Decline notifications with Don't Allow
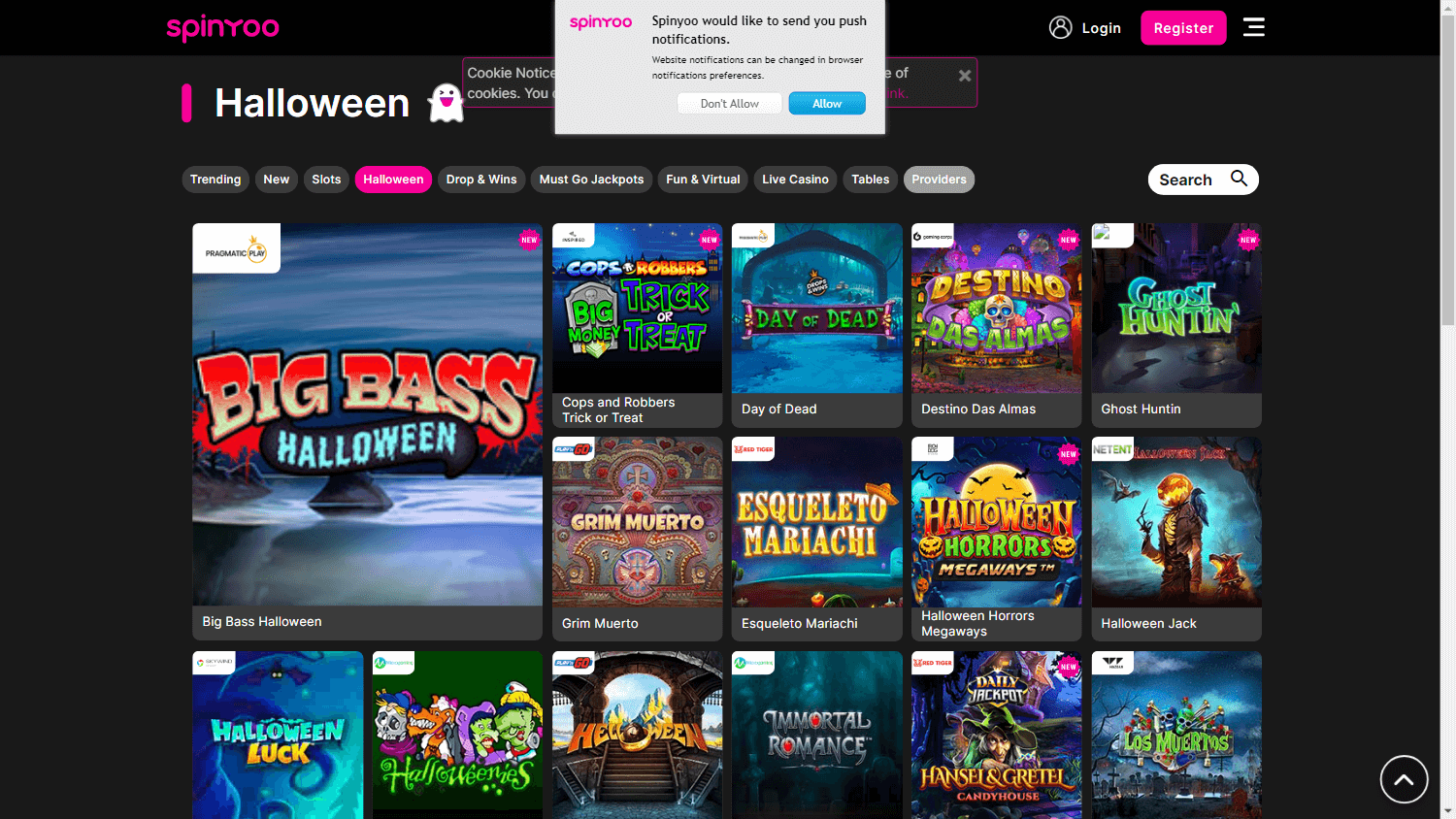1456x819 pixels. point(729,104)
